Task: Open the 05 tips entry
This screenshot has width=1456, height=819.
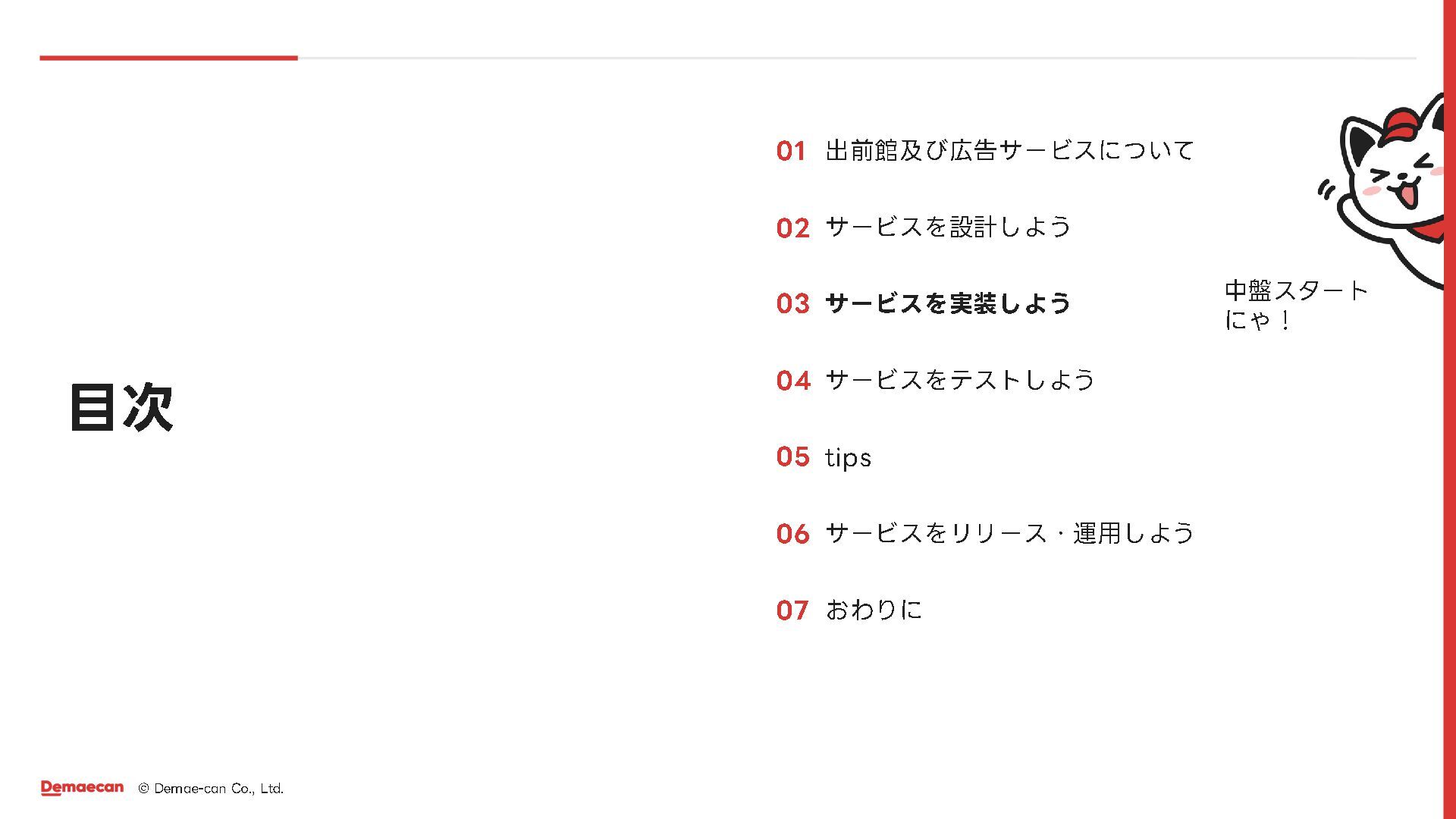Action: [x=824, y=457]
